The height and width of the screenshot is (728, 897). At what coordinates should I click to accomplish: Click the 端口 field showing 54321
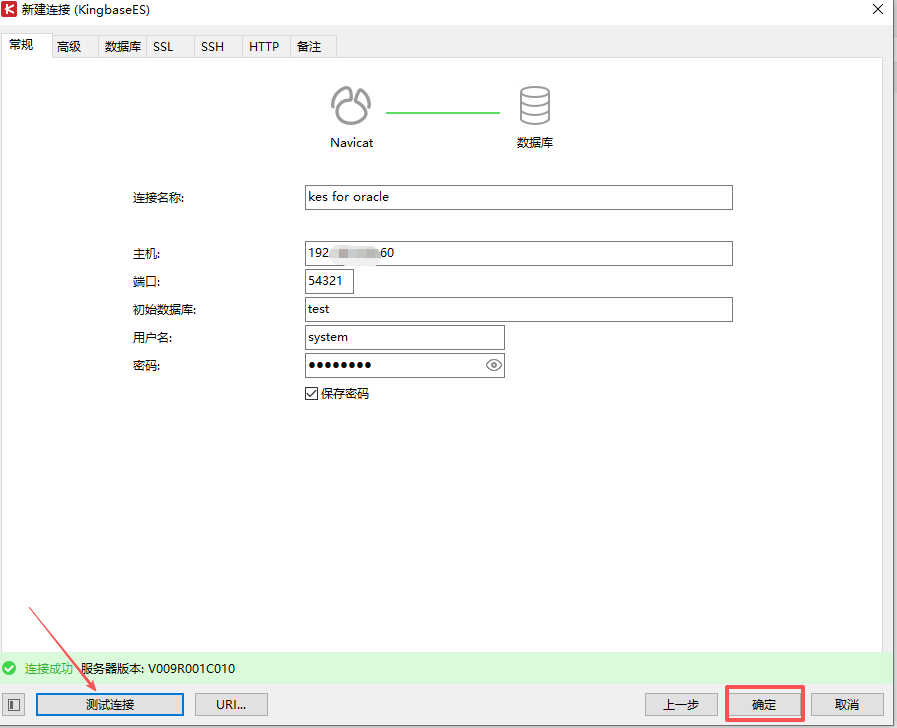click(329, 281)
